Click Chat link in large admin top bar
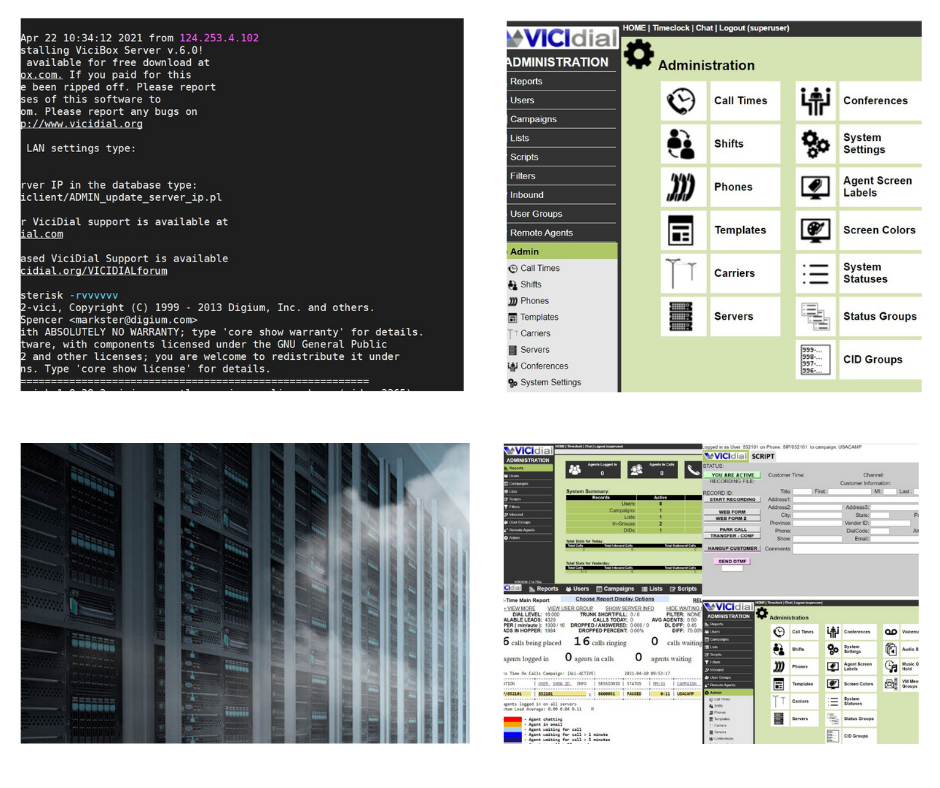 pyautogui.click(x=704, y=28)
